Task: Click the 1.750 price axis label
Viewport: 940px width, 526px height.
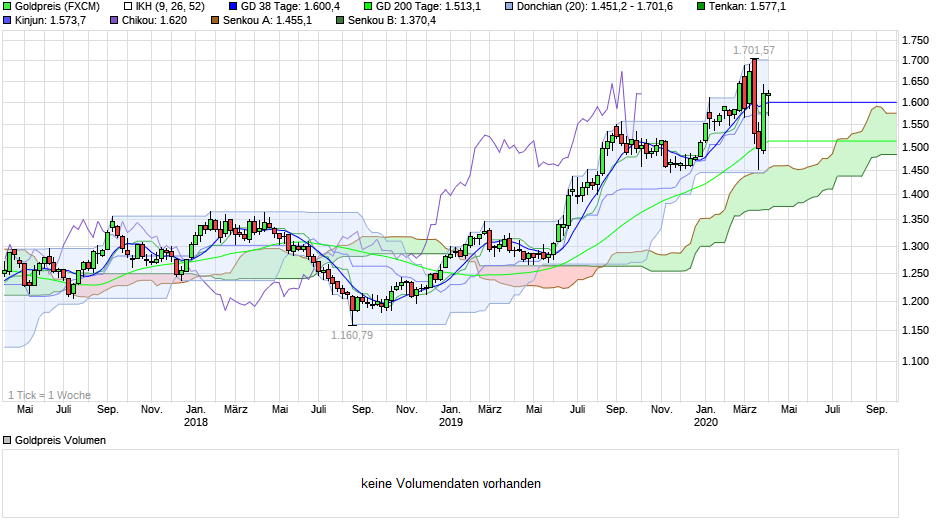Action: (915, 40)
